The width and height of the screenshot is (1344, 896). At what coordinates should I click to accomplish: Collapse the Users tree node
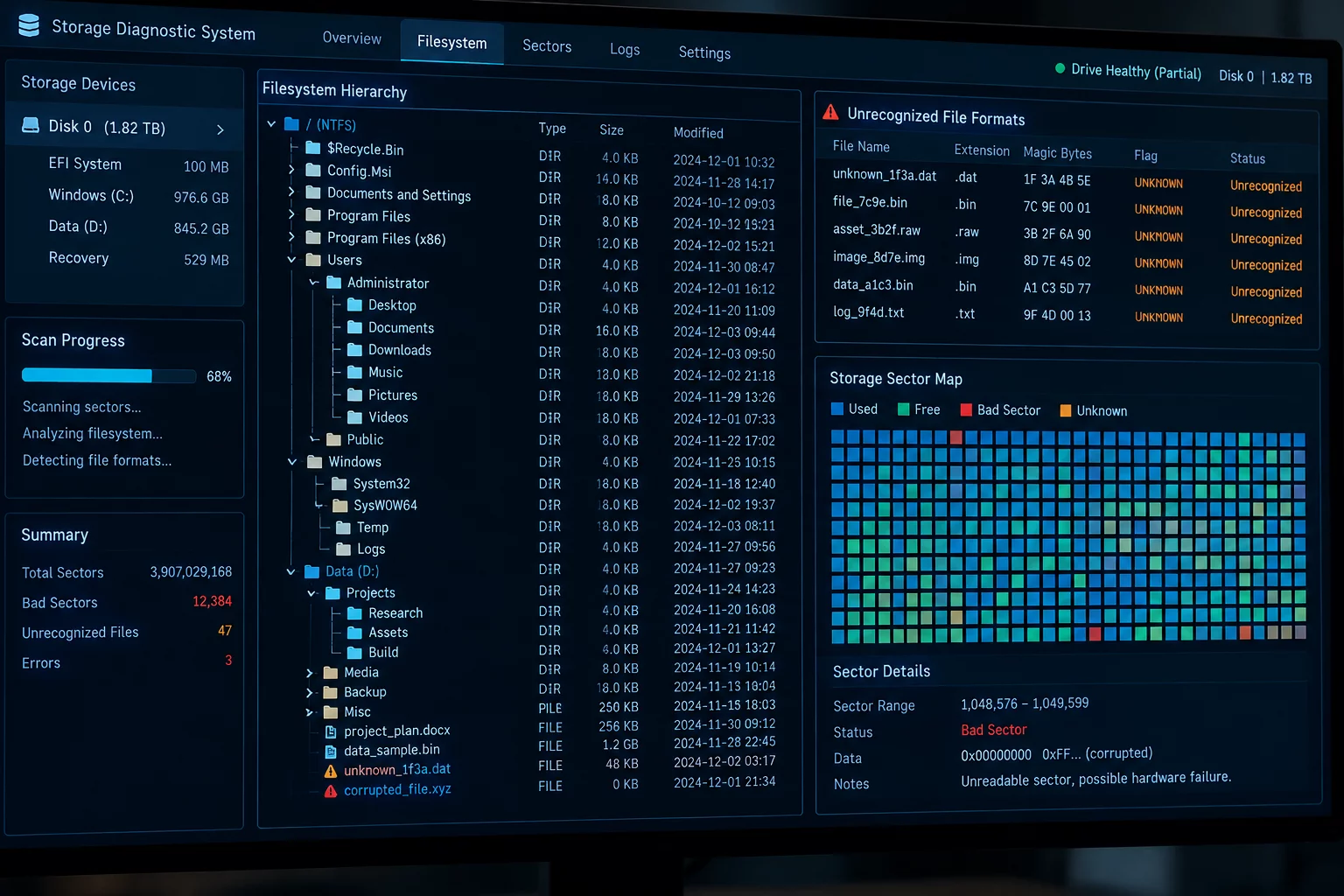tap(291, 259)
